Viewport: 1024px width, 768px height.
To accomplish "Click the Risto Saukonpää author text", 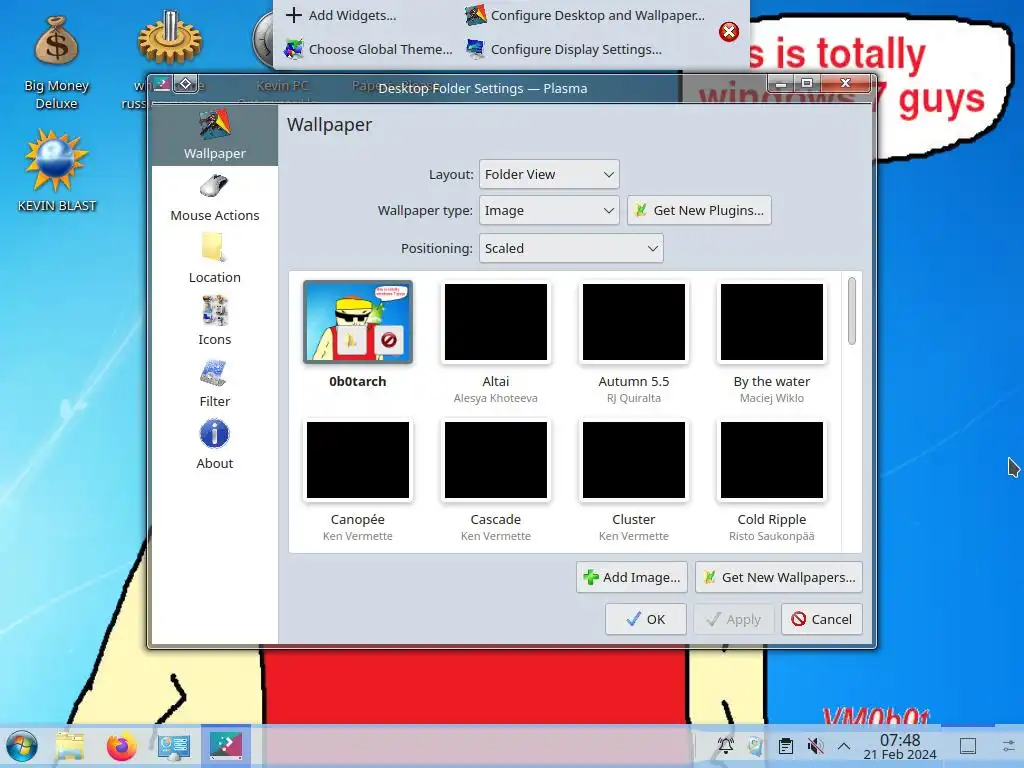I will [x=771, y=536].
